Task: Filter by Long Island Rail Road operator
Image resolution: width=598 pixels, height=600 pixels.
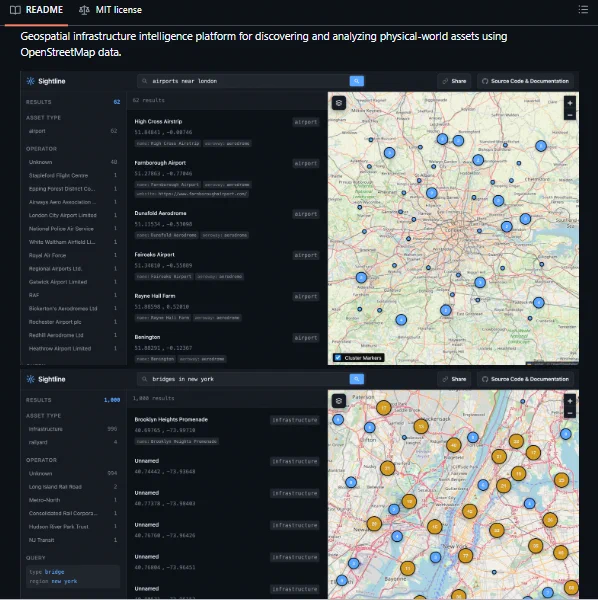Action: (73, 487)
